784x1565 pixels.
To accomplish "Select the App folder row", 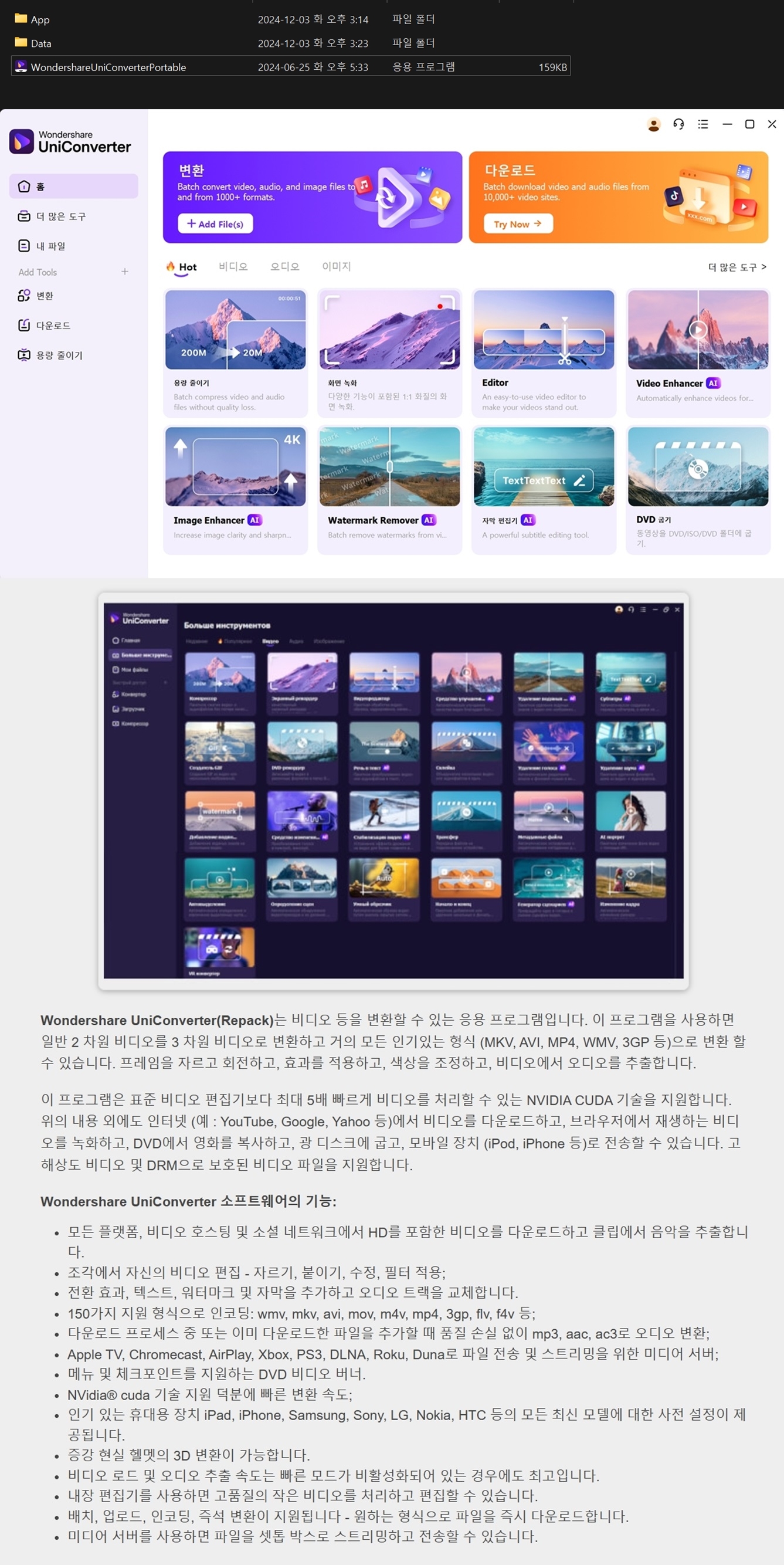I will pyautogui.click(x=290, y=19).
